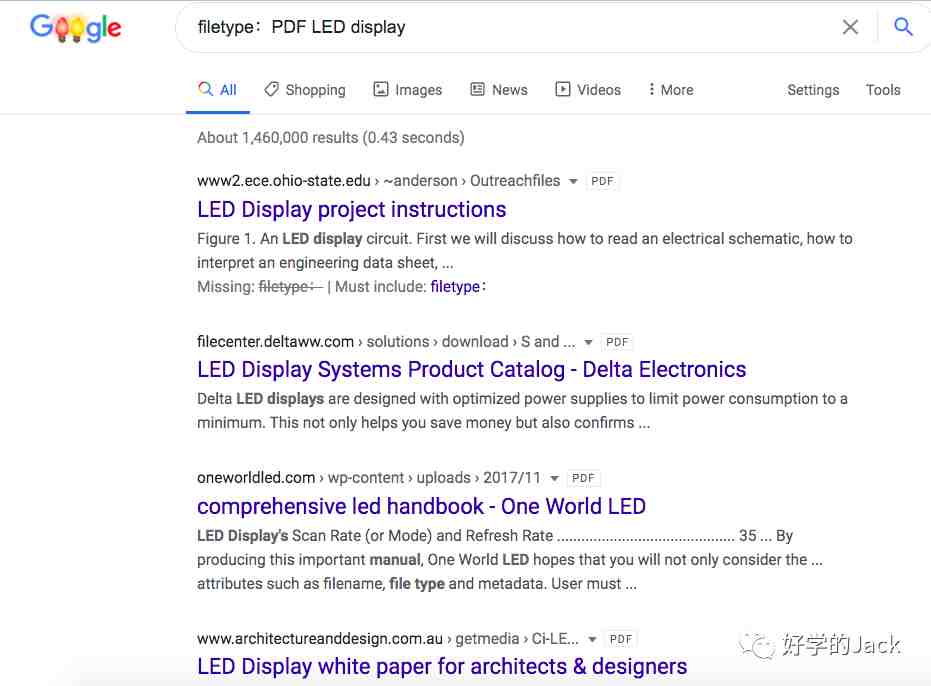Viewport: 931px width, 686px height.
Task: Open LED Display Systems Product Catalog link
Action: [471, 370]
